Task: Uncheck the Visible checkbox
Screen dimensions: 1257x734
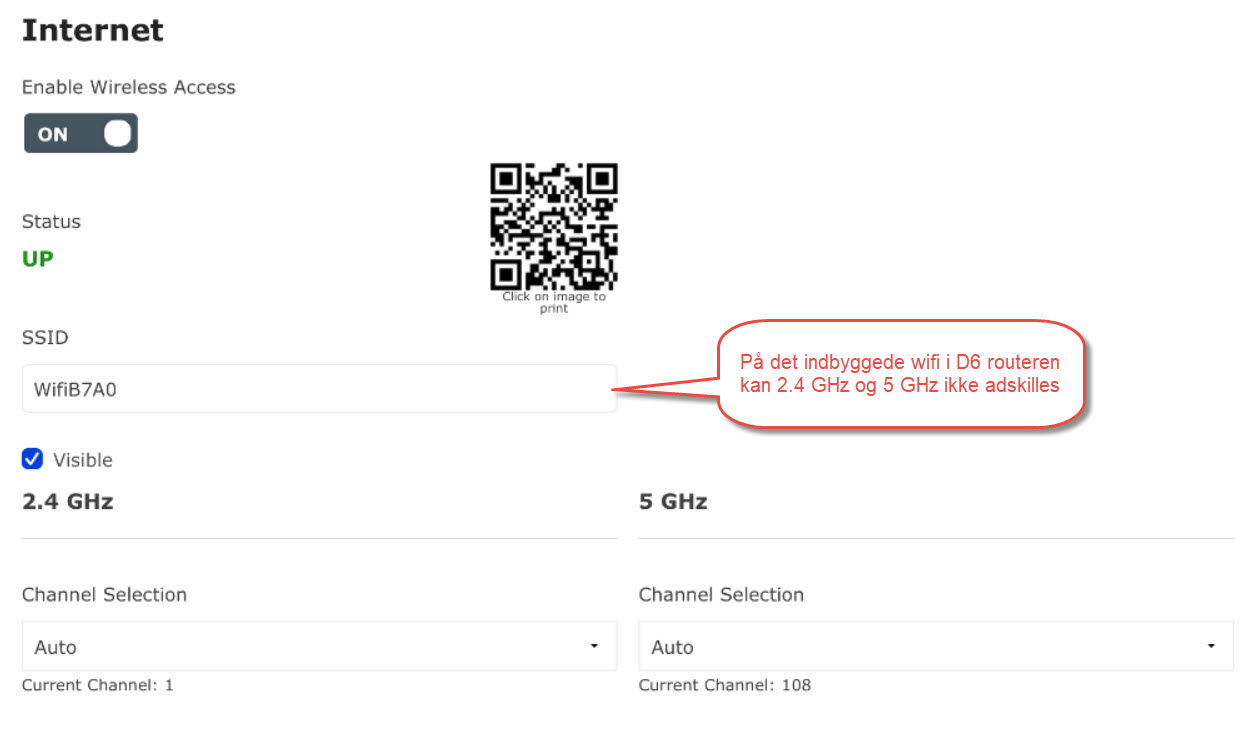Action: point(33,459)
